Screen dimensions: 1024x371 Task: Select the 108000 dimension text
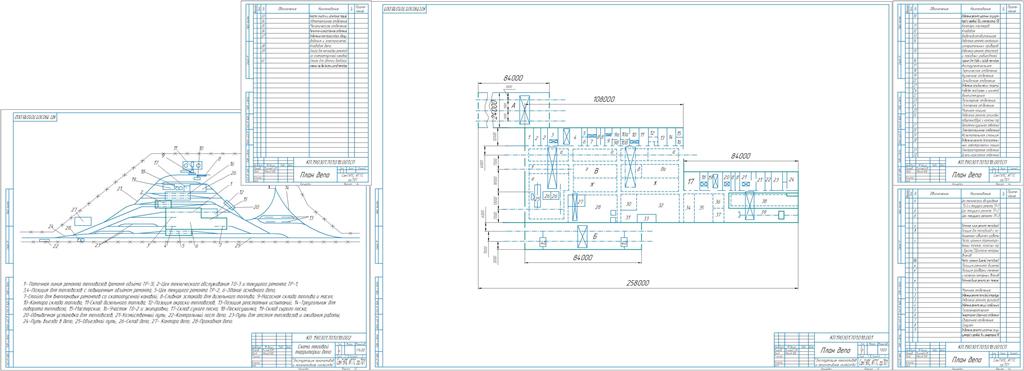[x=604, y=99]
